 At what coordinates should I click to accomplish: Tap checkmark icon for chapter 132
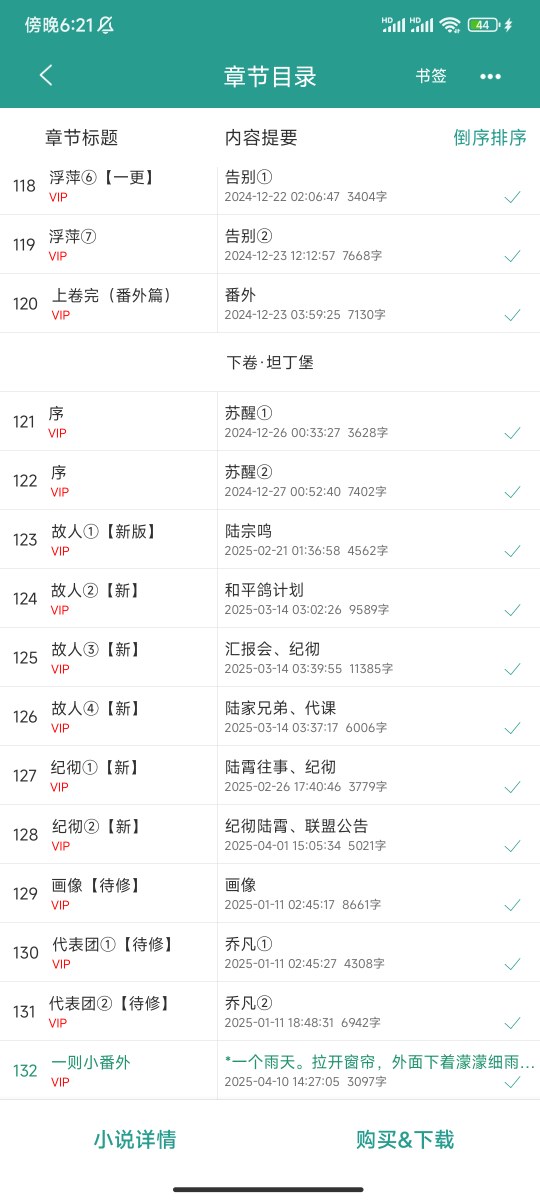[512, 1082]
